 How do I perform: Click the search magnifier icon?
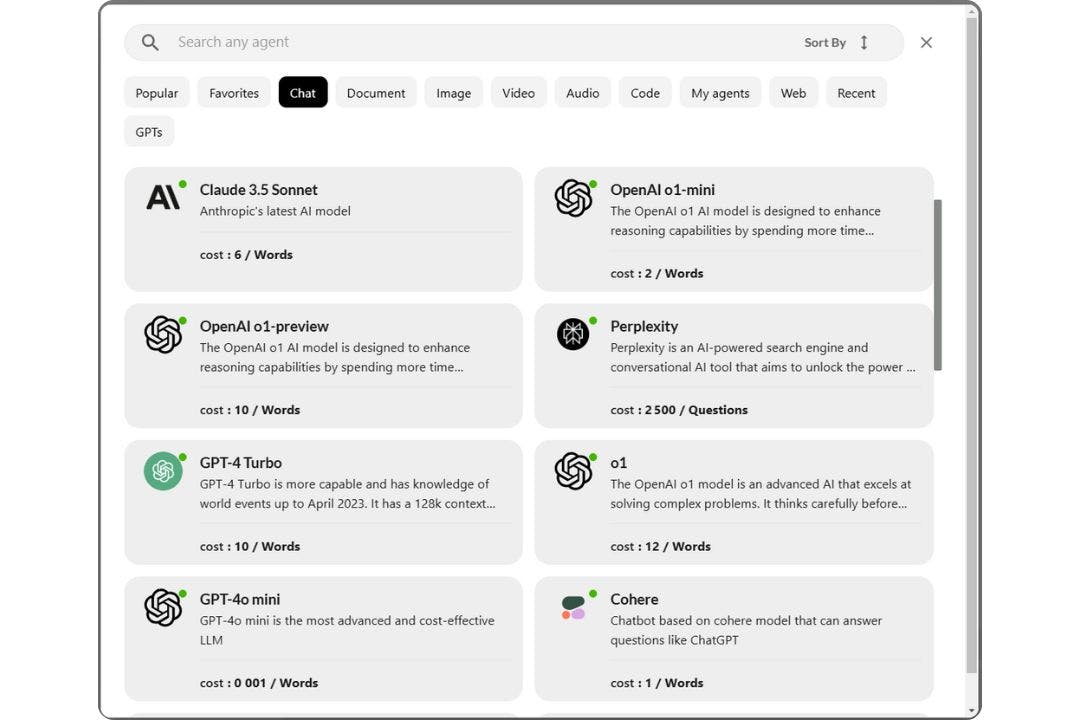pyautogui.click(x=149, y=42)
